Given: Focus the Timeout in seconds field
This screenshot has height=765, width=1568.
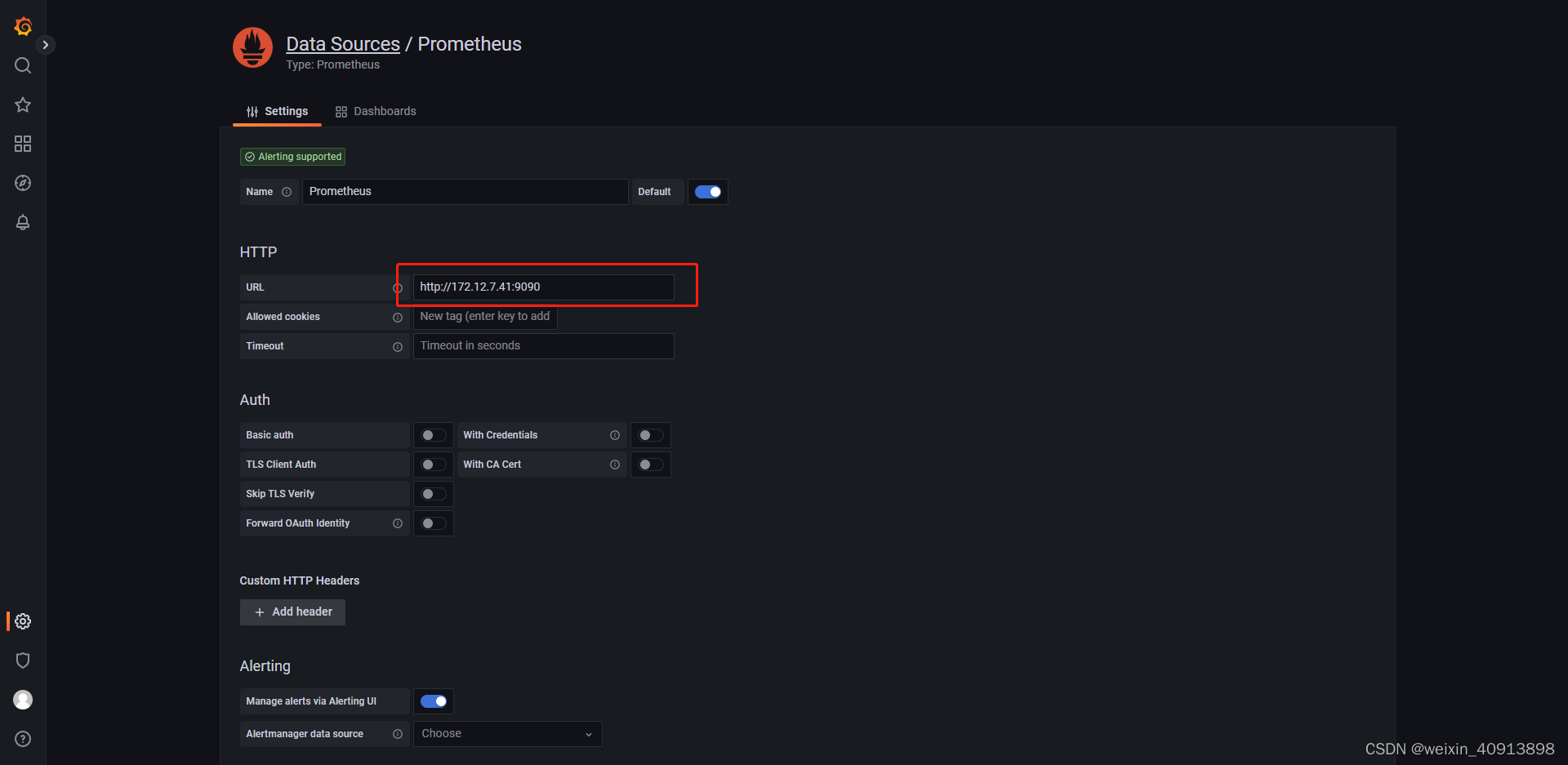Looking at the screenshot, I should point(543,346).
